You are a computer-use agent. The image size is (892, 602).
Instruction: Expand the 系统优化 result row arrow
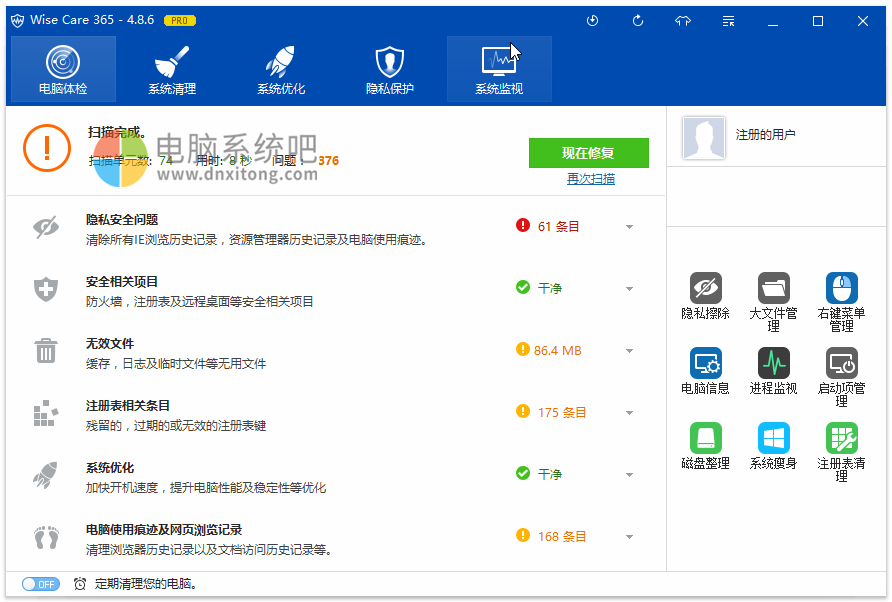coord(629,475)
